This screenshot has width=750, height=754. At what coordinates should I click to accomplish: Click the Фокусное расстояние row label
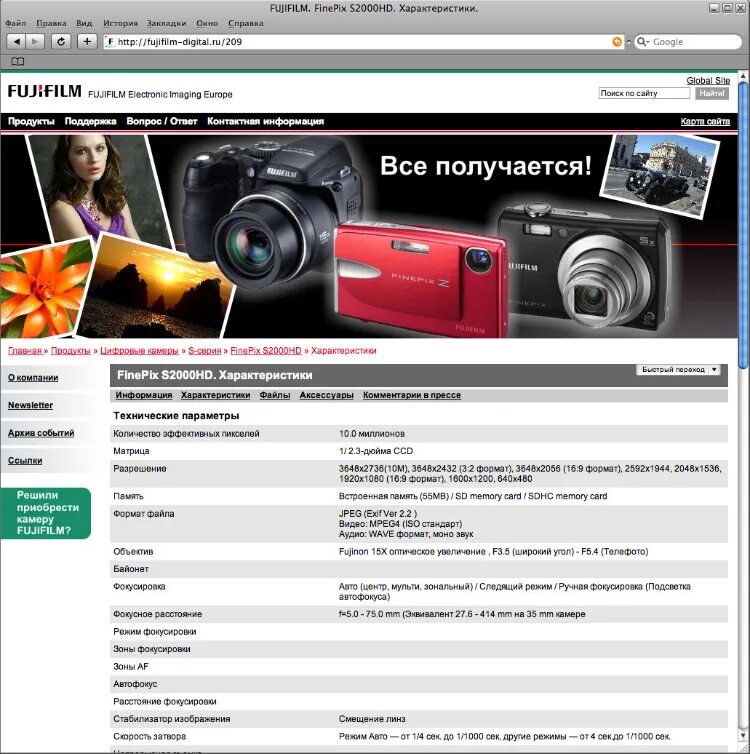click(157, 614)
